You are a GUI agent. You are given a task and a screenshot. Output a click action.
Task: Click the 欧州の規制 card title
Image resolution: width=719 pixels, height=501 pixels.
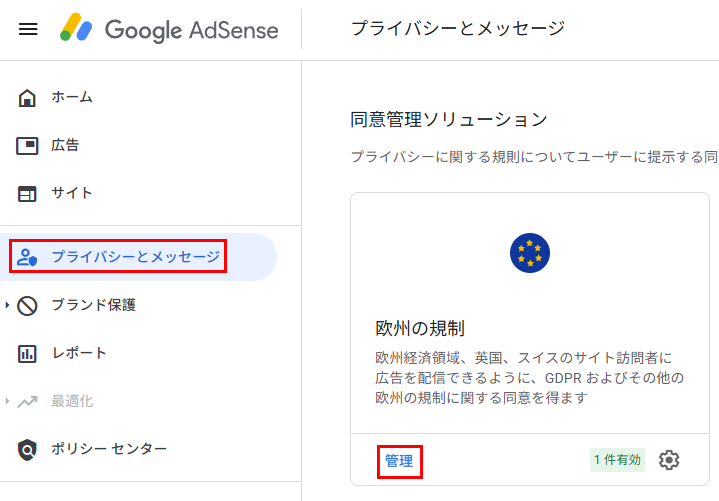(419, 328)
